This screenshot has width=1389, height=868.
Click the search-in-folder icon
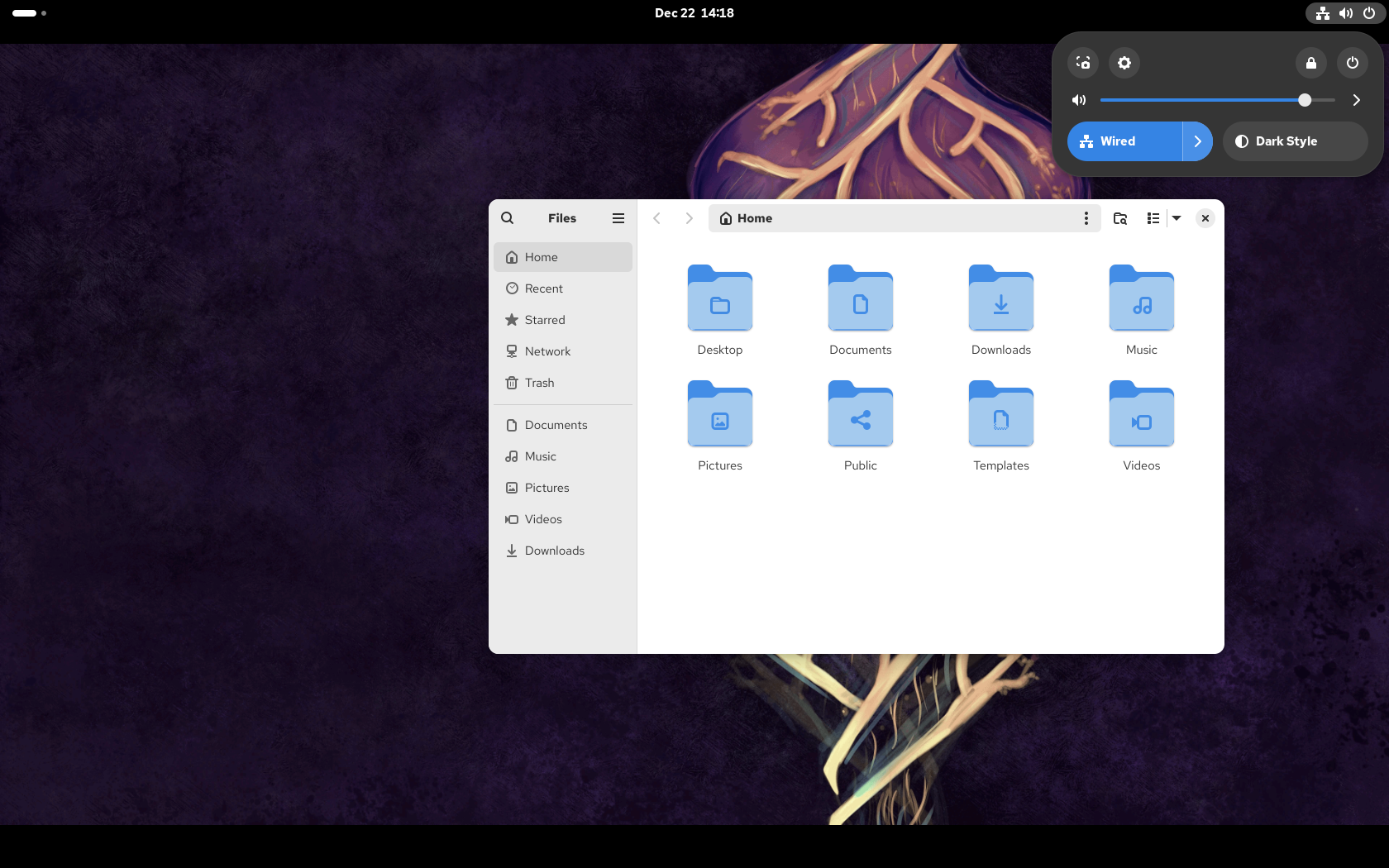tap(1120, 218)
